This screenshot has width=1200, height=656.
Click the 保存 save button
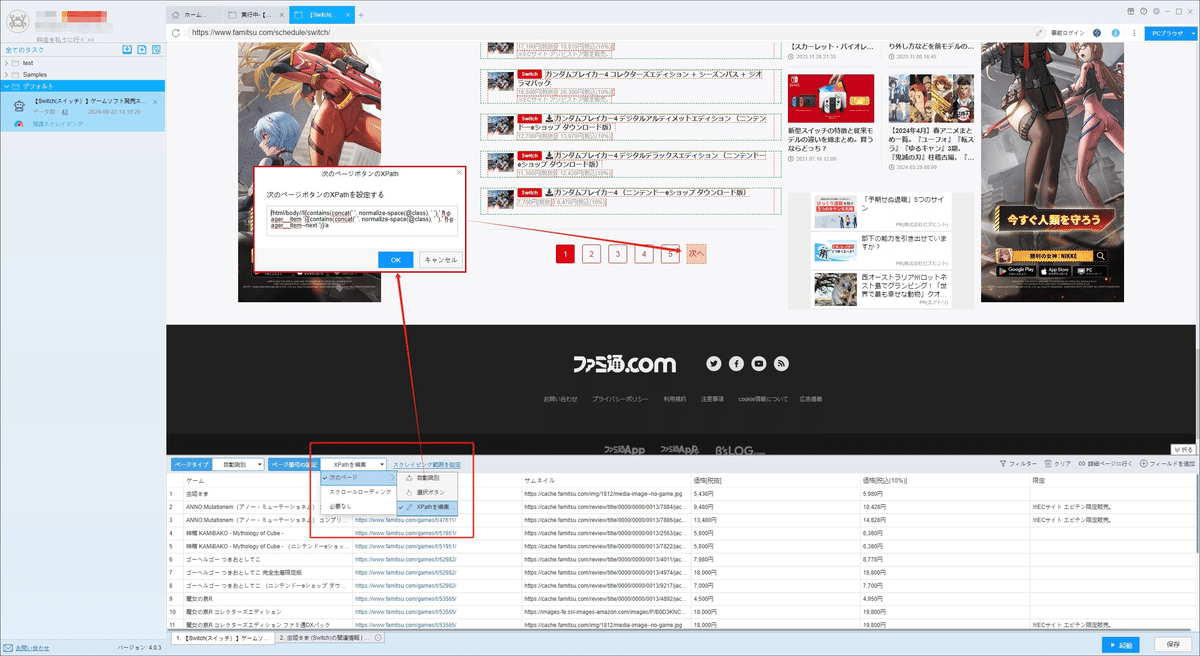pyautogui.click(x=1174, y=645)
